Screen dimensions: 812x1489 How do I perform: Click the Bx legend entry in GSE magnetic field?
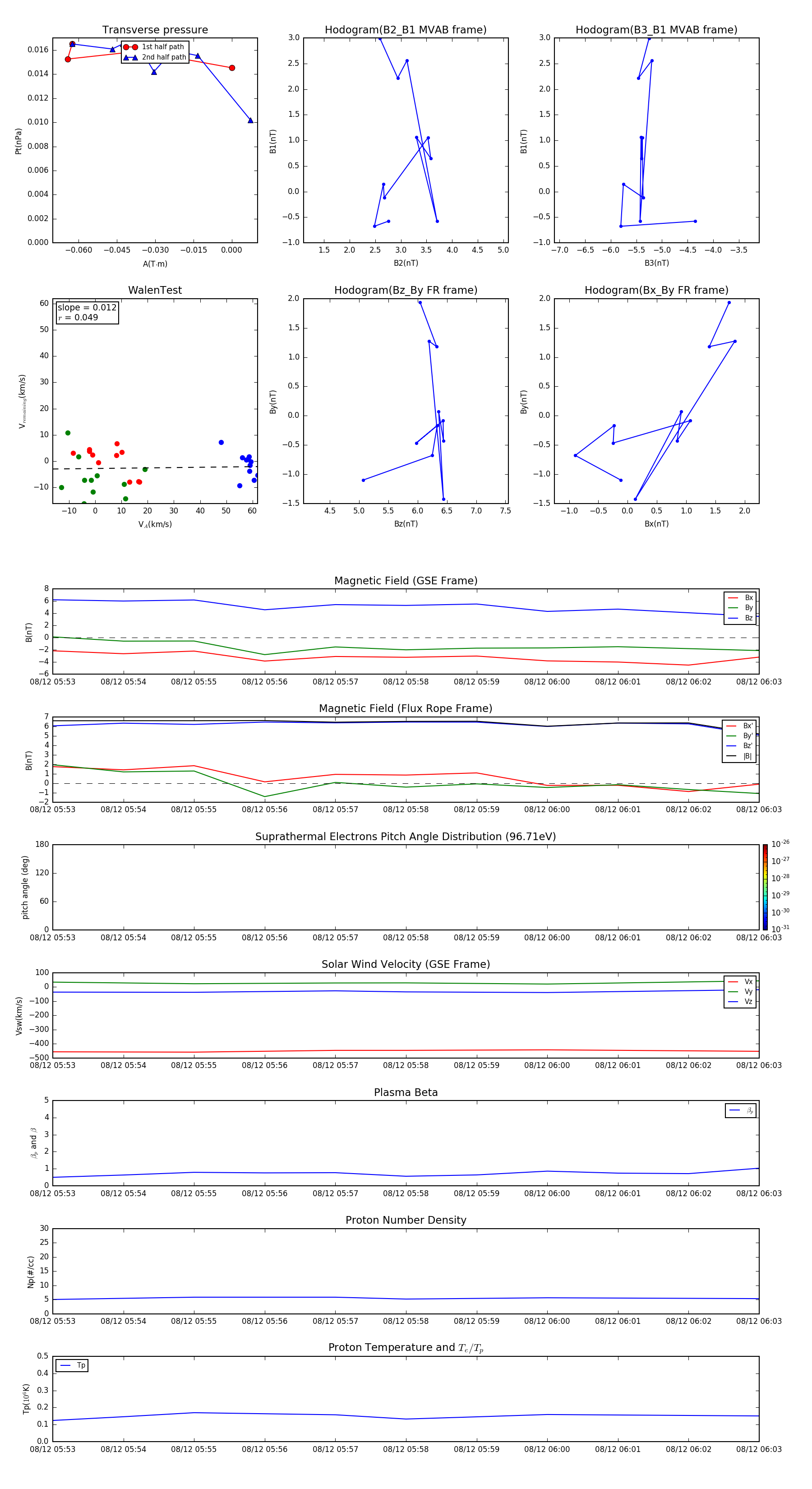pos(740,598)
